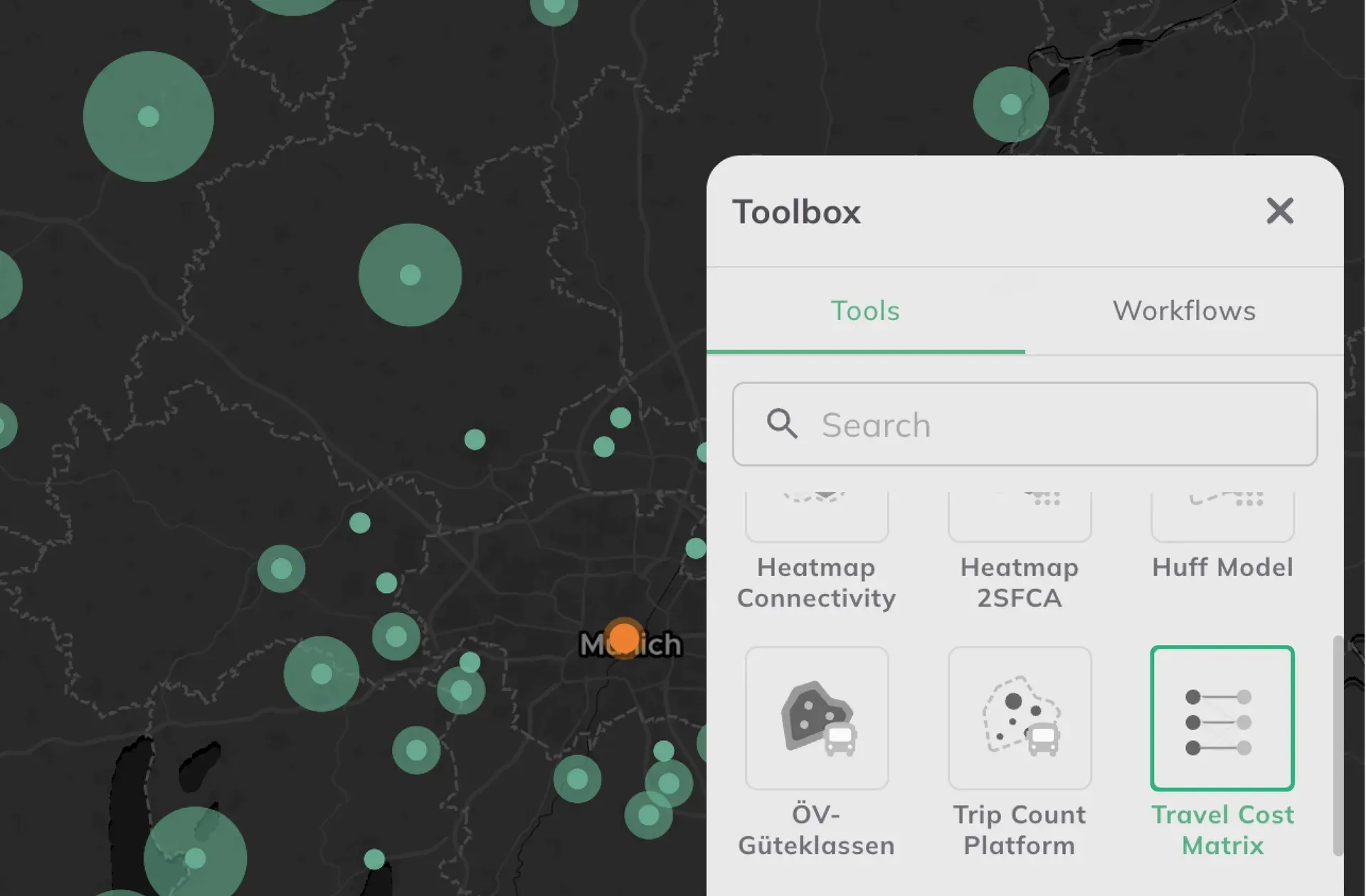The width and height of the screenshot is (1366, 896).
Task: Click the Search input field
Action: point(1024,425)
